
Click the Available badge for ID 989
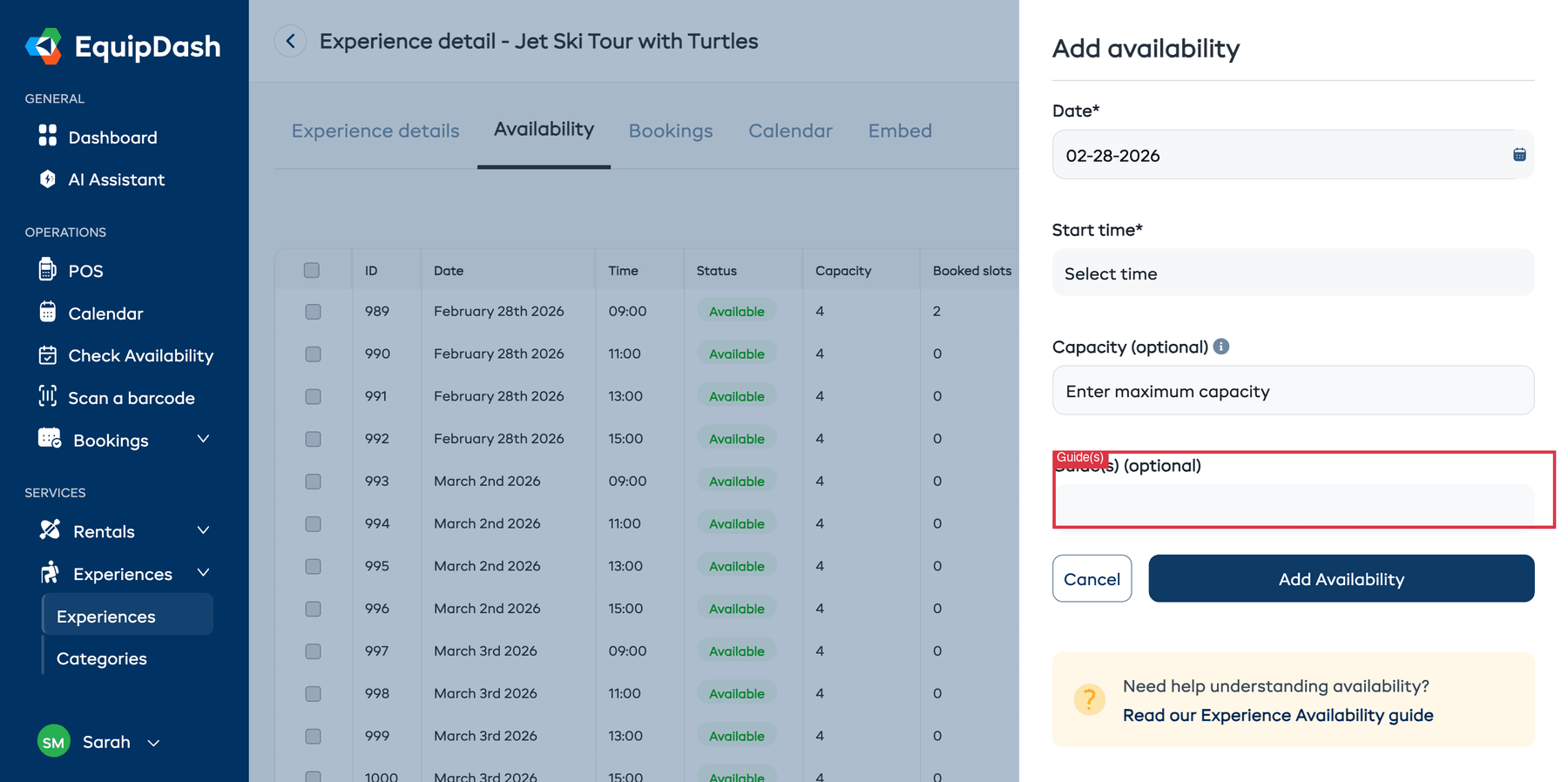click(x=737, y=312)
